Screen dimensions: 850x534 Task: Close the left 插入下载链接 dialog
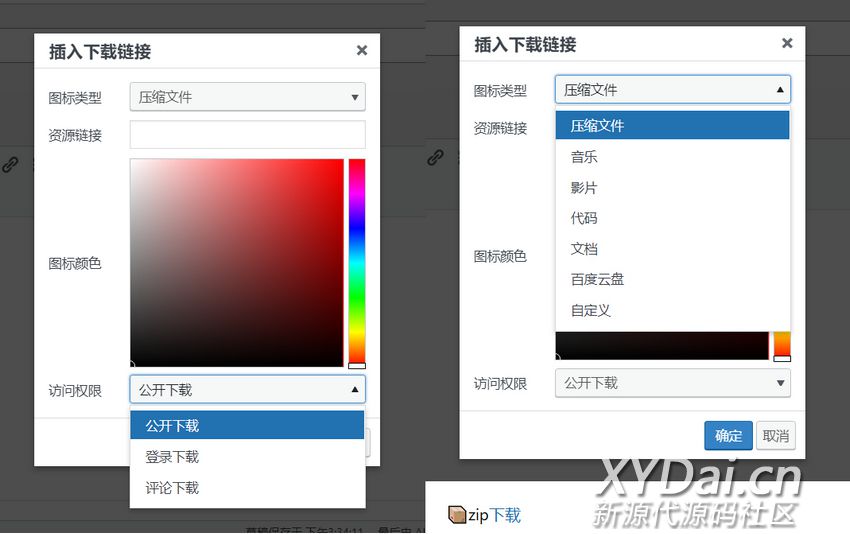pos(362,51)
